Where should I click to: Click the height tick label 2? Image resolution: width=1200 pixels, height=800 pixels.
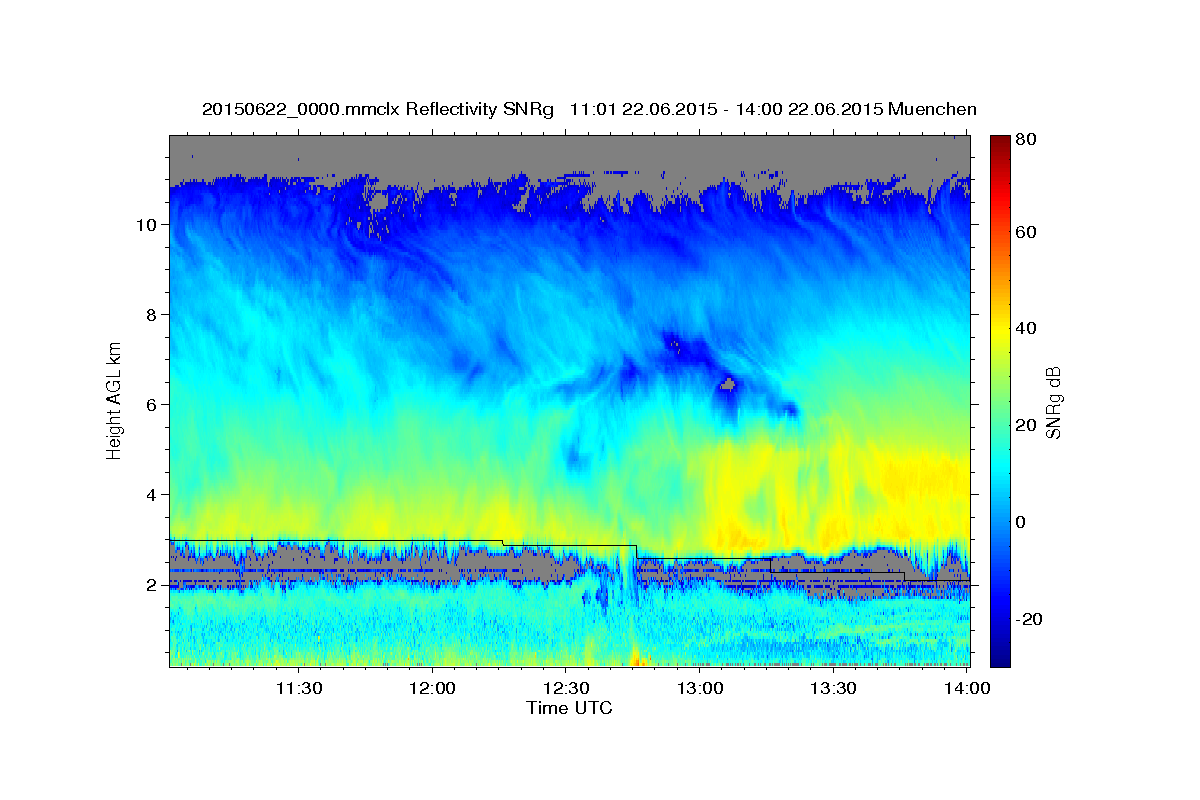tap(149, 585)
